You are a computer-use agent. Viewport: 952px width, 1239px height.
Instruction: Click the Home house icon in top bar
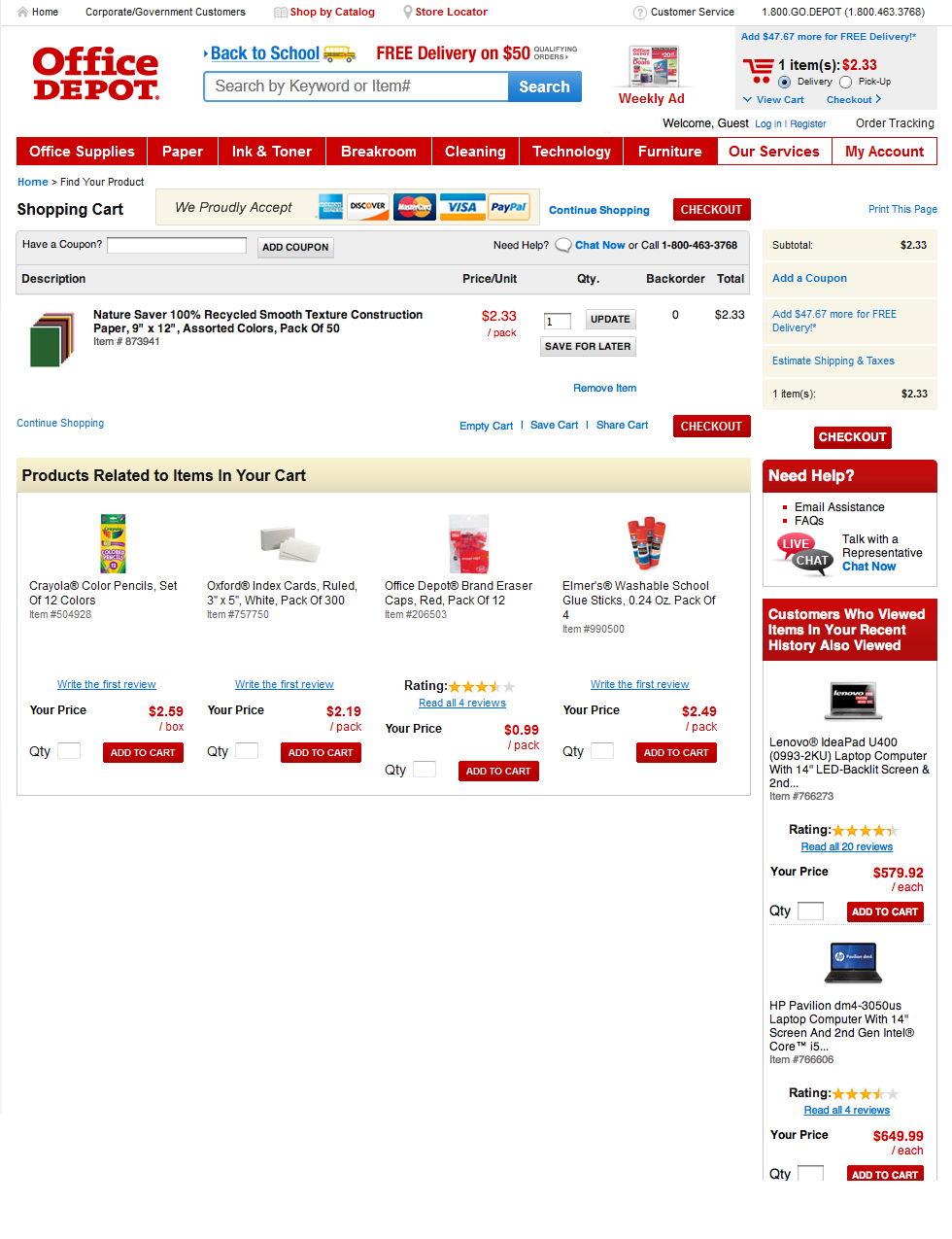click(x=22, y=12)
